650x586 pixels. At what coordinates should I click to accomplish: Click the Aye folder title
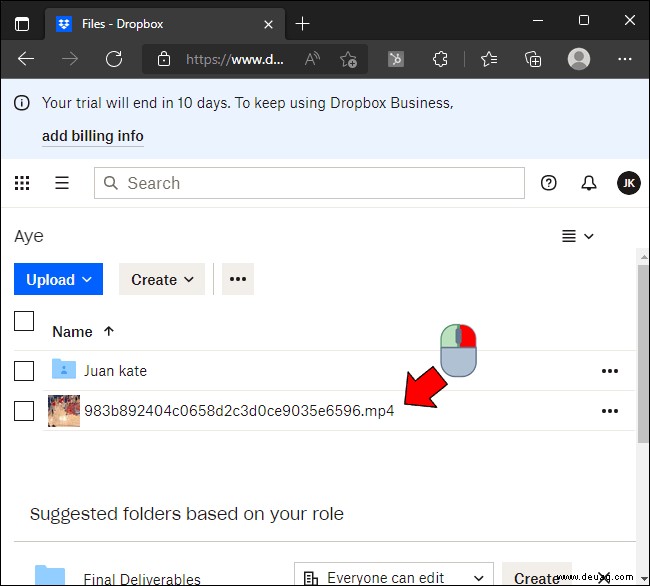click(29, 236)
